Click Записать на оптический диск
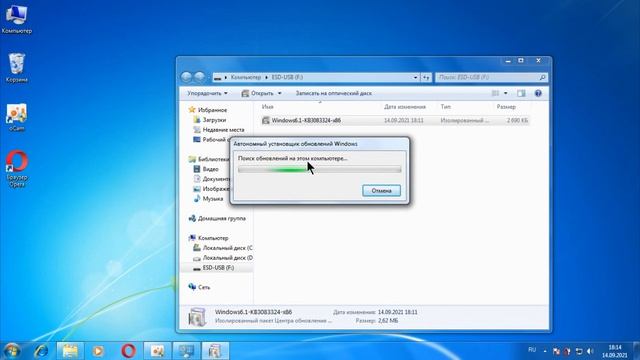Image resolution: width=640 pixels, height=360 pixels. tap(333, 93)
